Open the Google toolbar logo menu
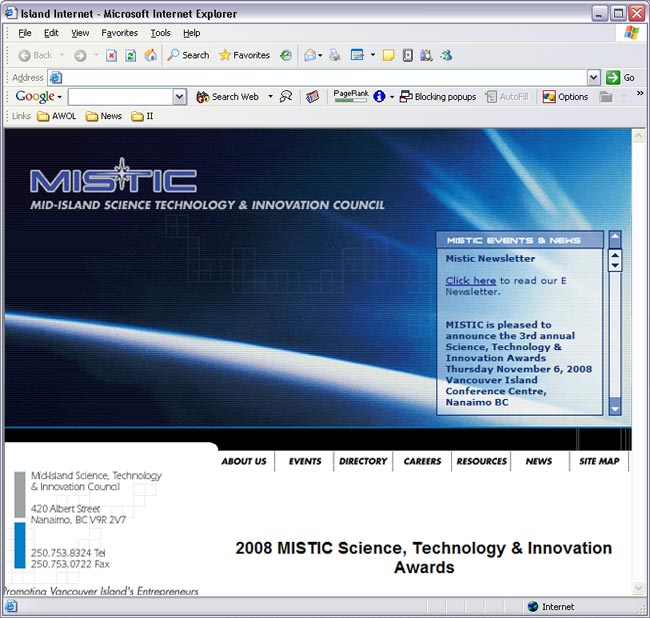 click(38, 97)
